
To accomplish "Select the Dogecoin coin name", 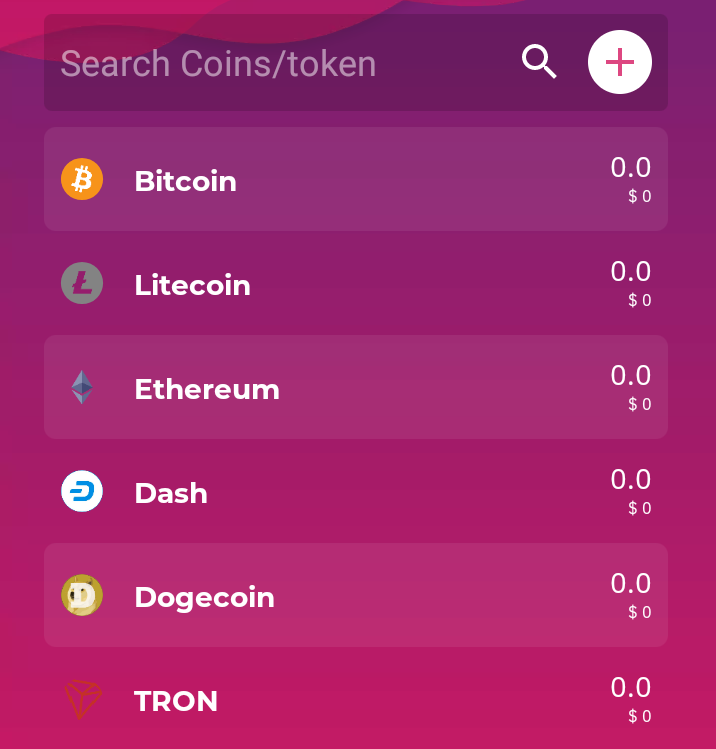I will [204, 598].
